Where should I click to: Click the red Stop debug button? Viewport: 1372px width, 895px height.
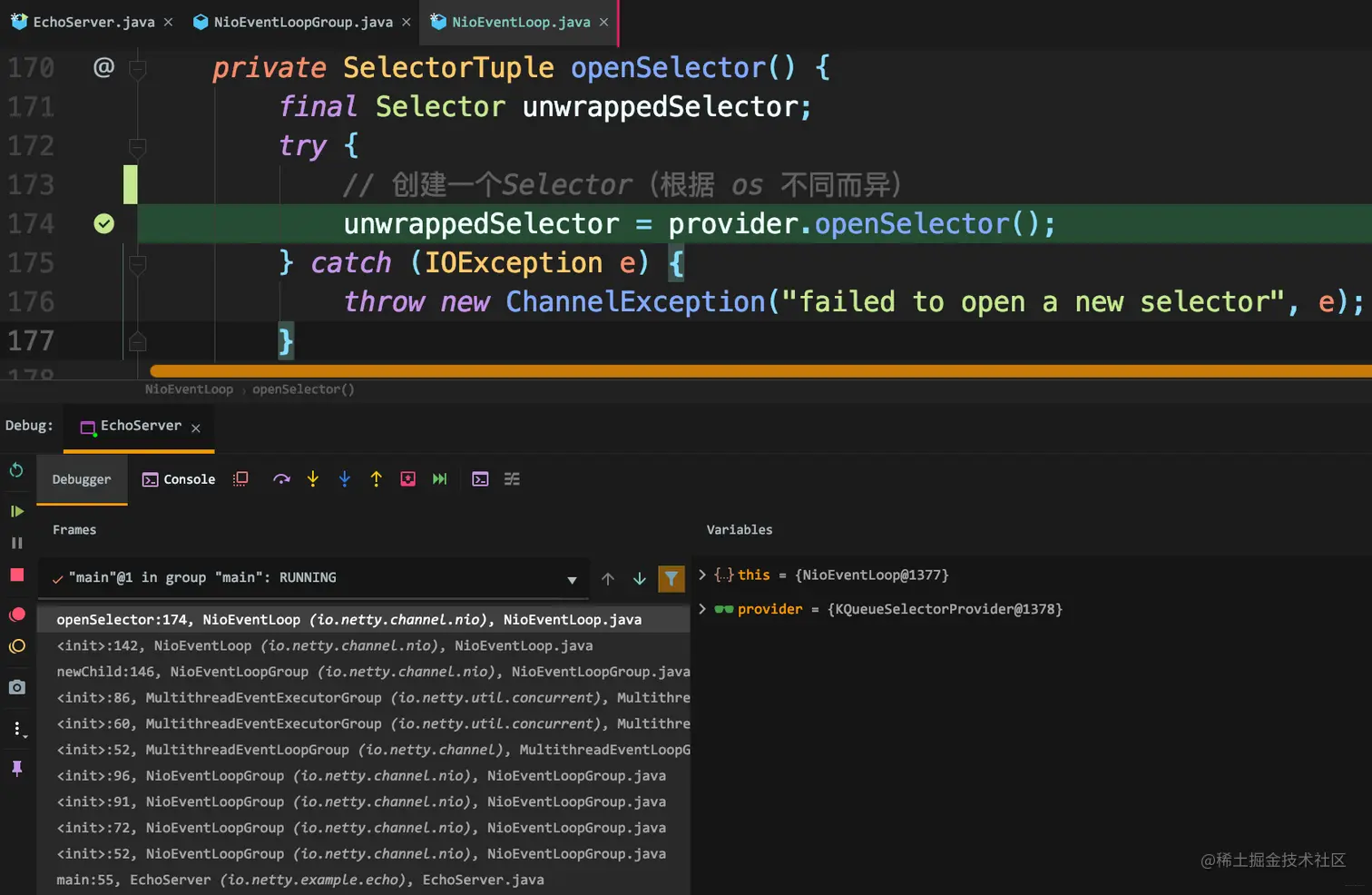tap(17, 575)
